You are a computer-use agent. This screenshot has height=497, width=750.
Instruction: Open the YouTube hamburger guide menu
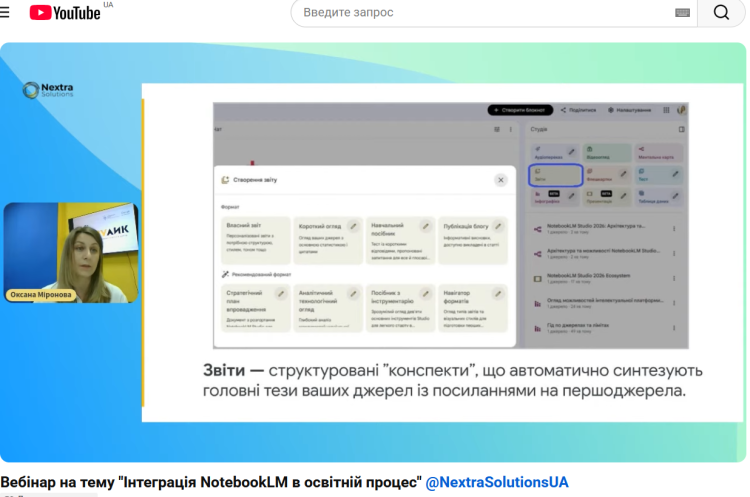(x=5, y=12)
